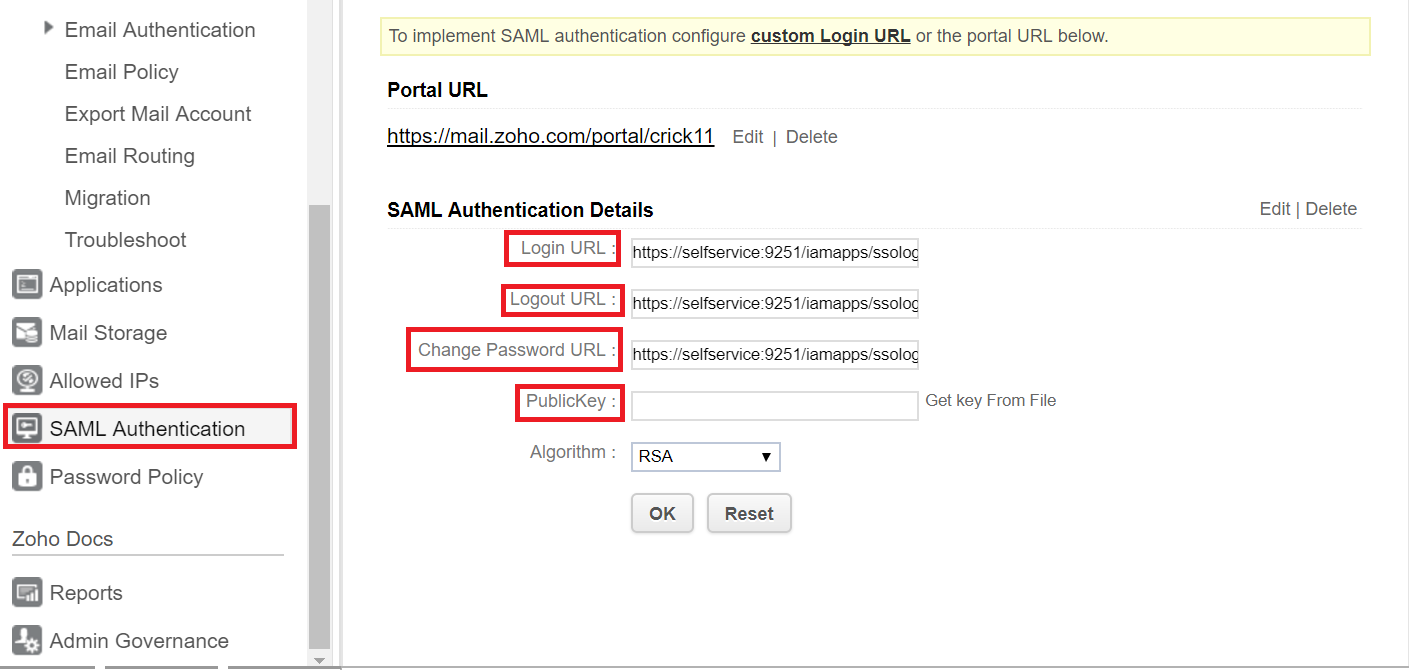Open the Troubleshoot sidebar item
Image resolution: width=1409 pixels, height=670 pixels.
[125, 240]
